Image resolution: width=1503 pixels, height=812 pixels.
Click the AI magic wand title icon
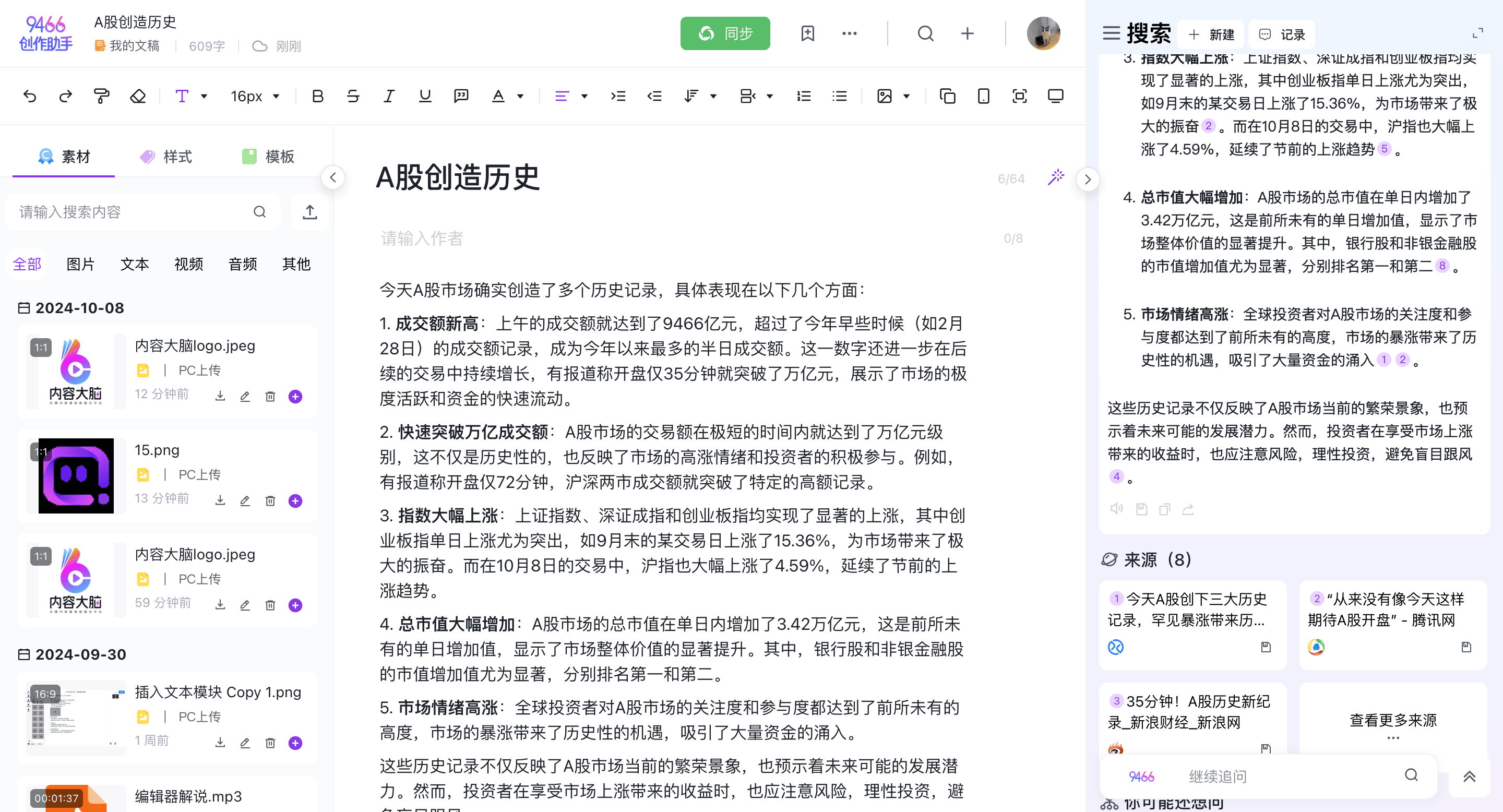pyautogui.click(x=1056, y=177)
